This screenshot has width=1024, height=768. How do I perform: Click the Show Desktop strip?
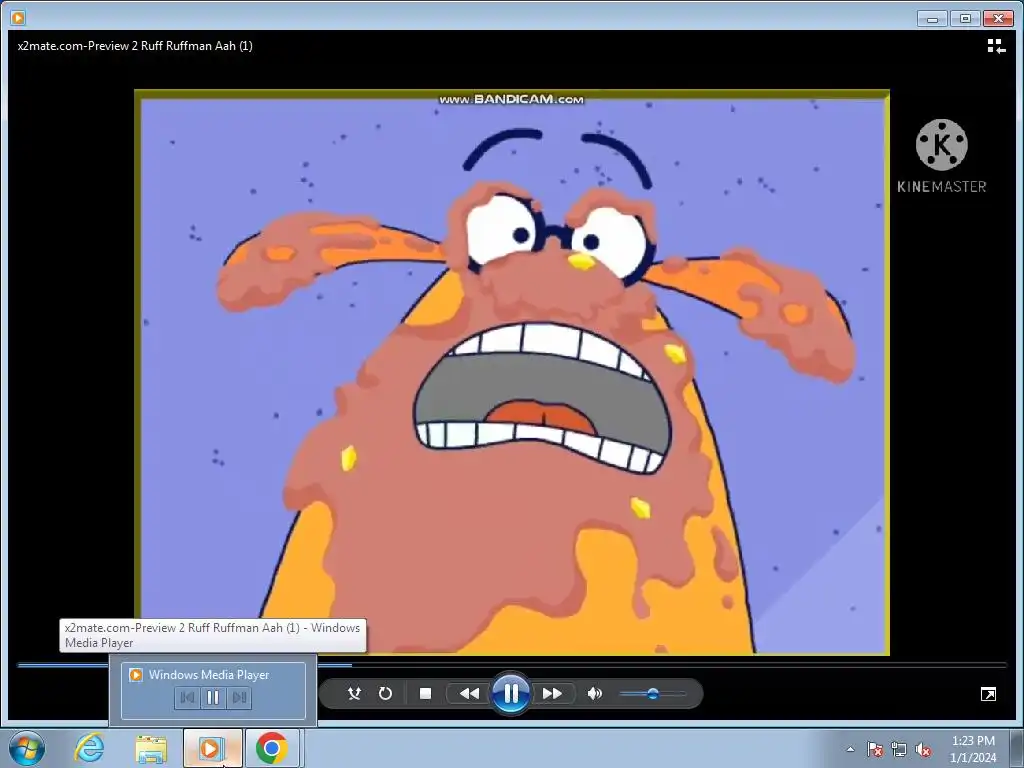click(1017, 748)
